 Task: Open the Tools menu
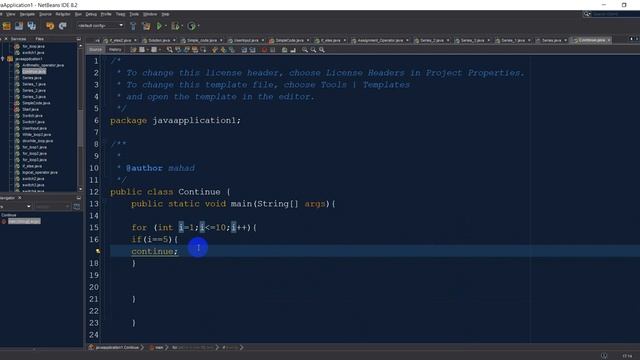[x=134, y=14]
